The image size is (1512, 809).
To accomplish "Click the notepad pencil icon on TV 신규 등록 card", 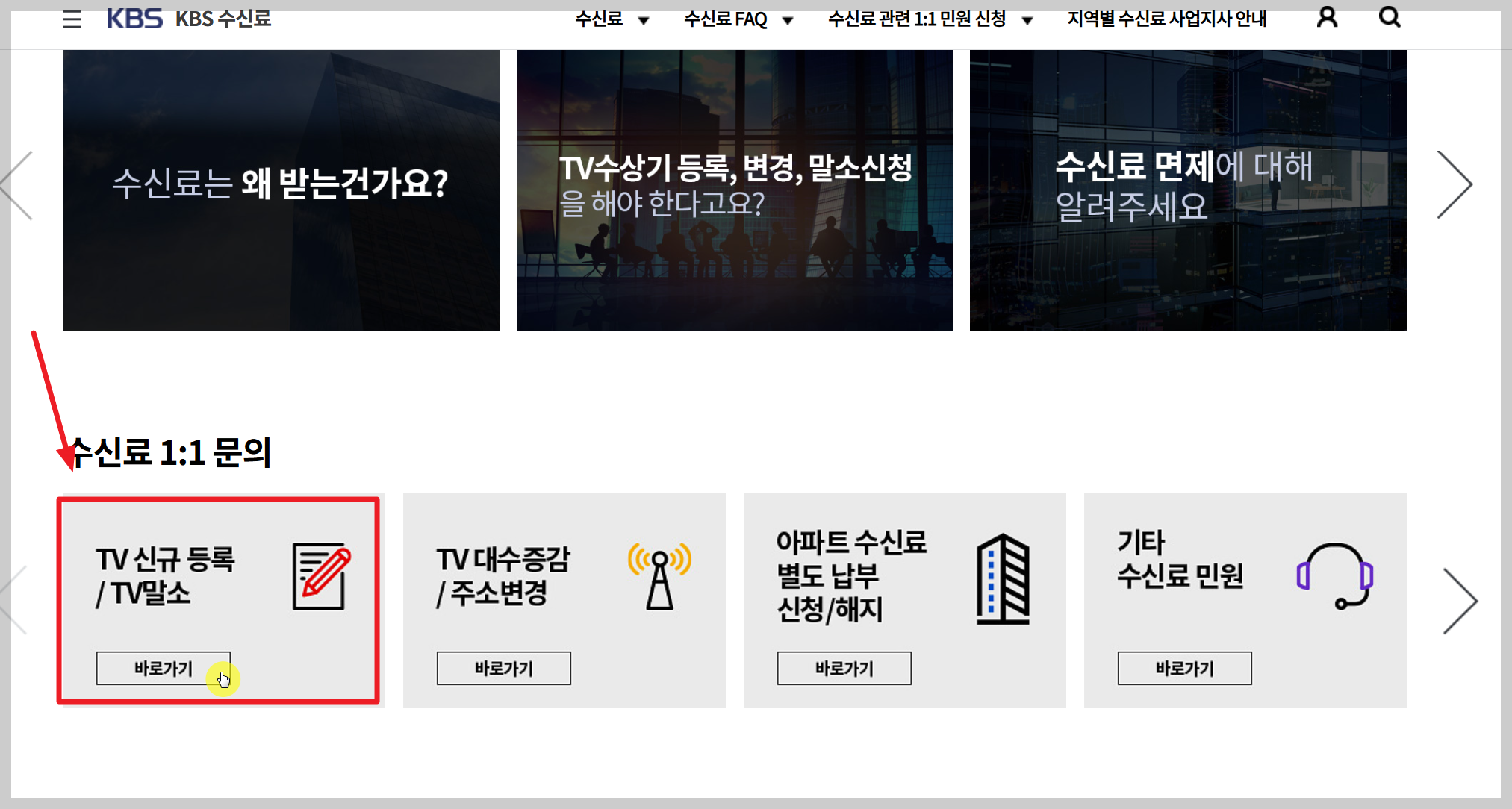I will point(322,576).
